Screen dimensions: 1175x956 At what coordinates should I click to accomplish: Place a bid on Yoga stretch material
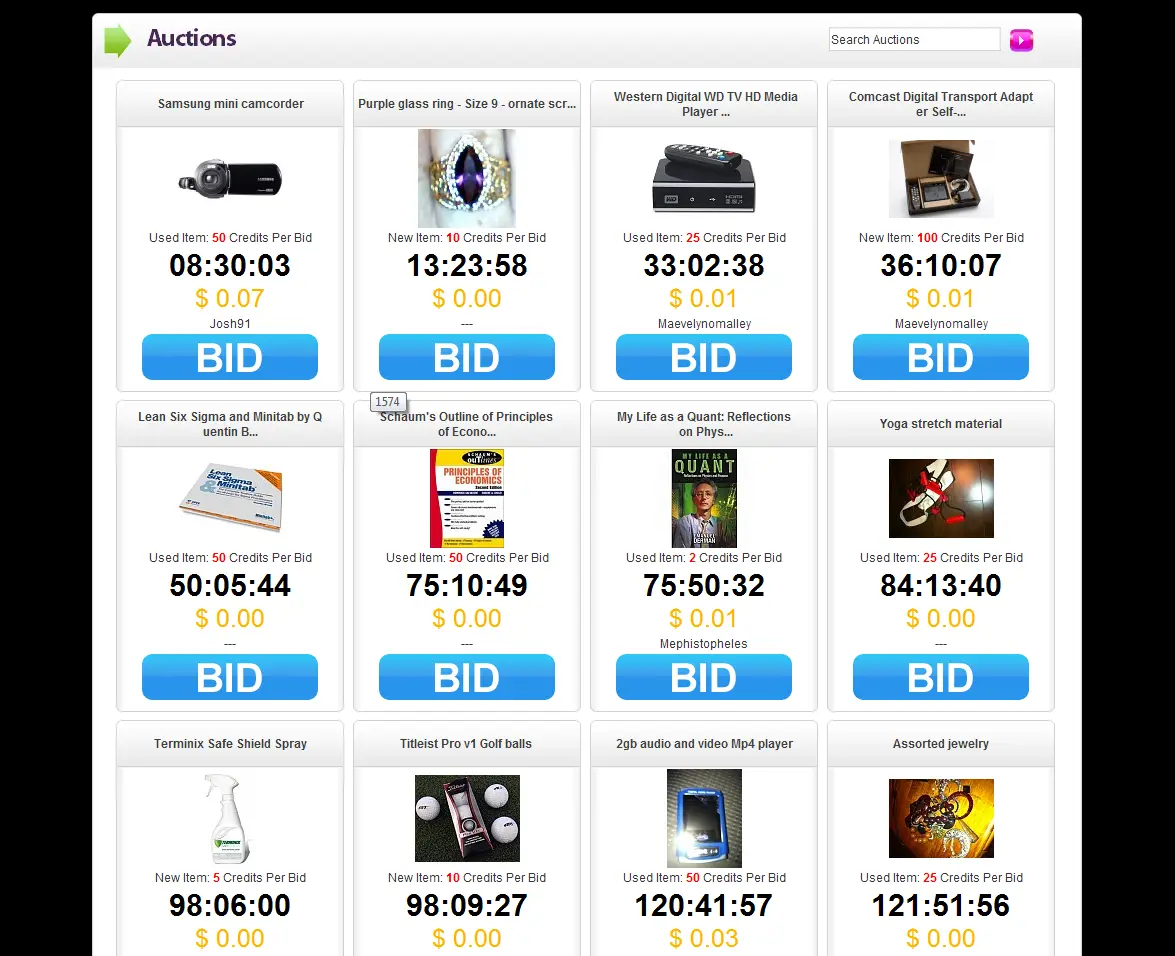pos(941,677)
